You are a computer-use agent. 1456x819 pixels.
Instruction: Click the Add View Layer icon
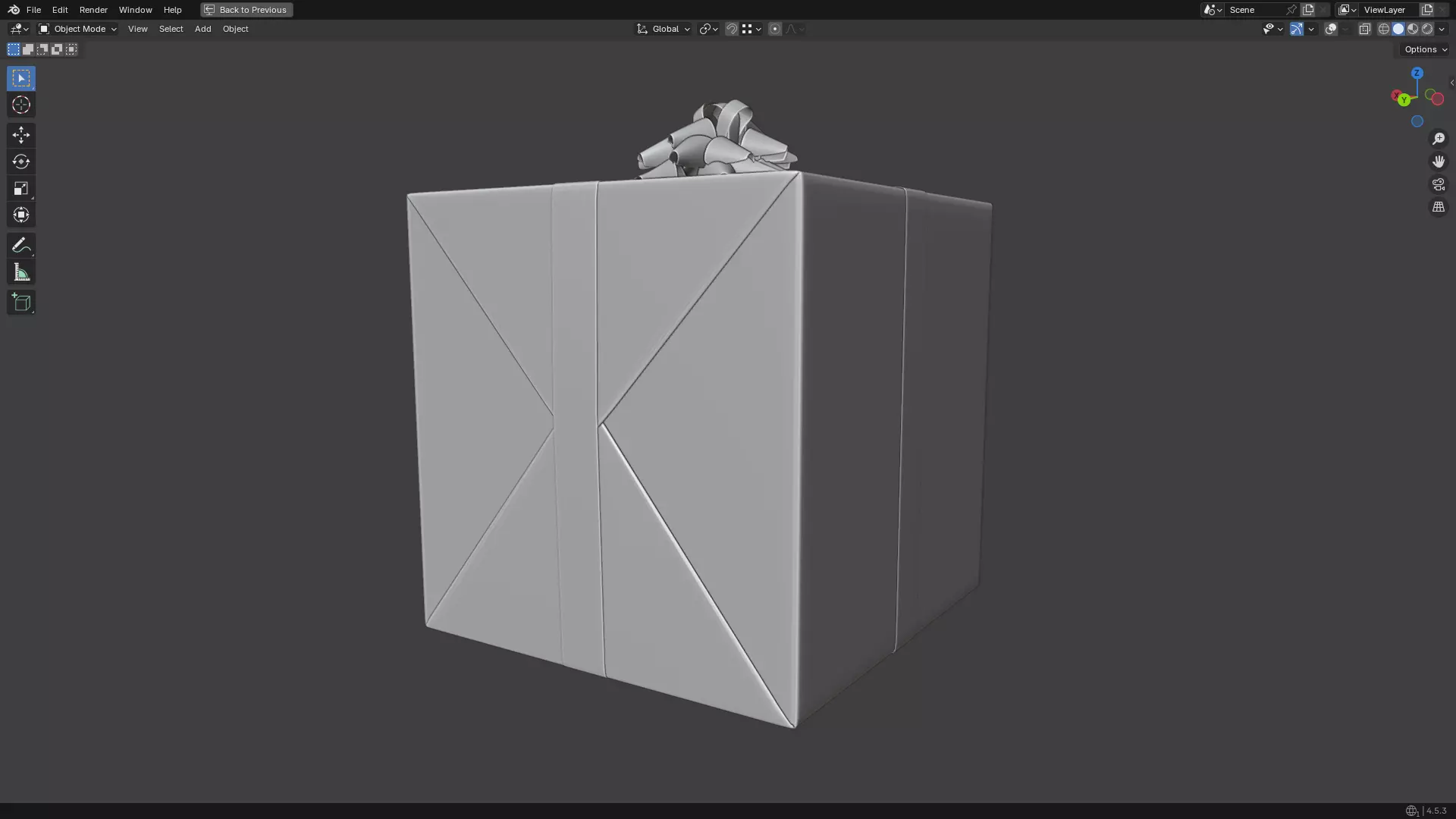point(1427,10)
